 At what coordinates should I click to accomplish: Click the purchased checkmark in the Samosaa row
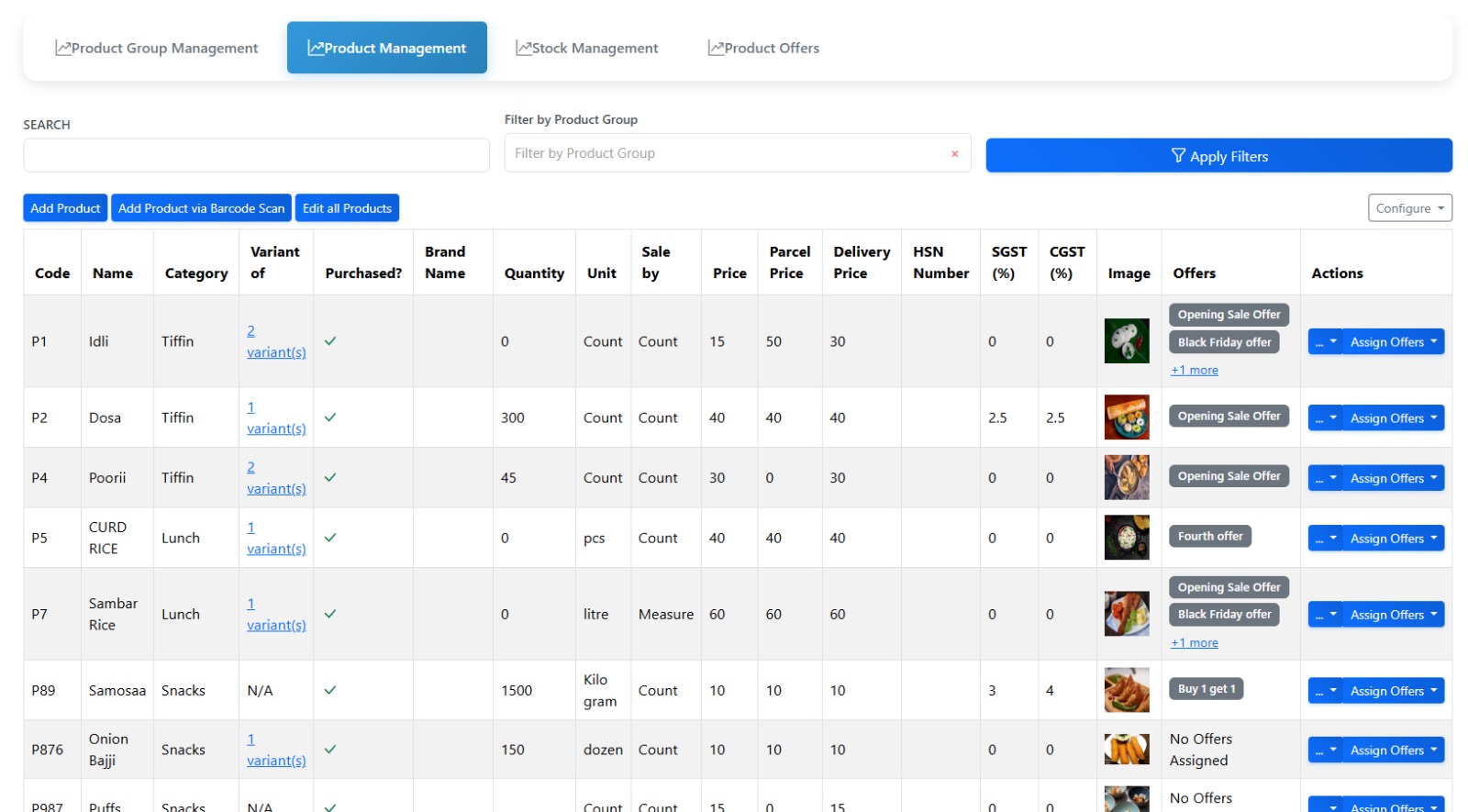(x=330, y=690)
